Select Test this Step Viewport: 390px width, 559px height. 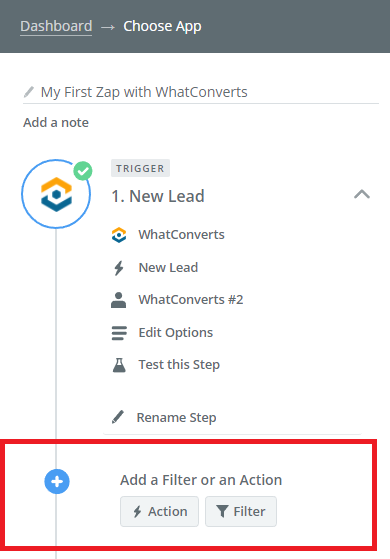point(179,365)
